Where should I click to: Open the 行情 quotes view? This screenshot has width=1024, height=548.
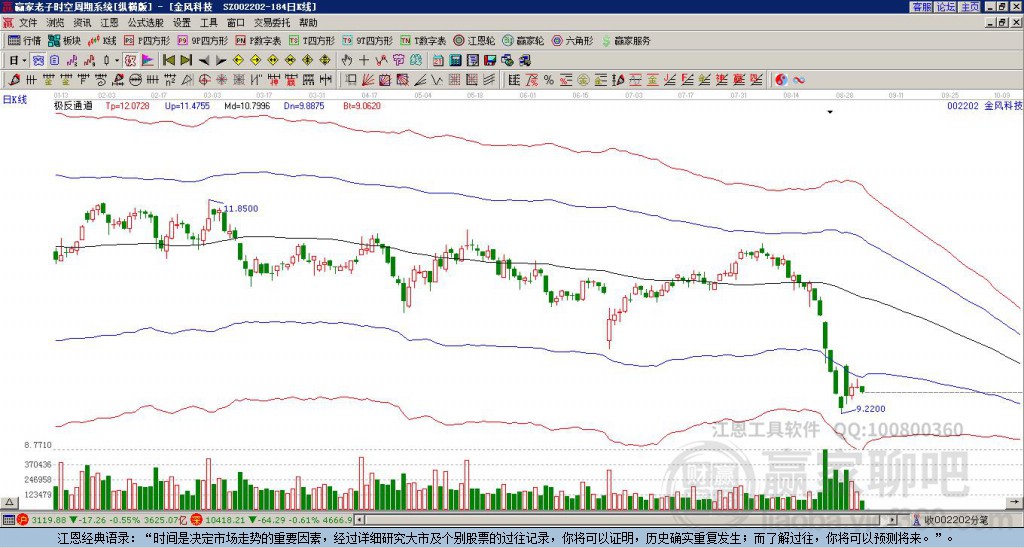24,40
